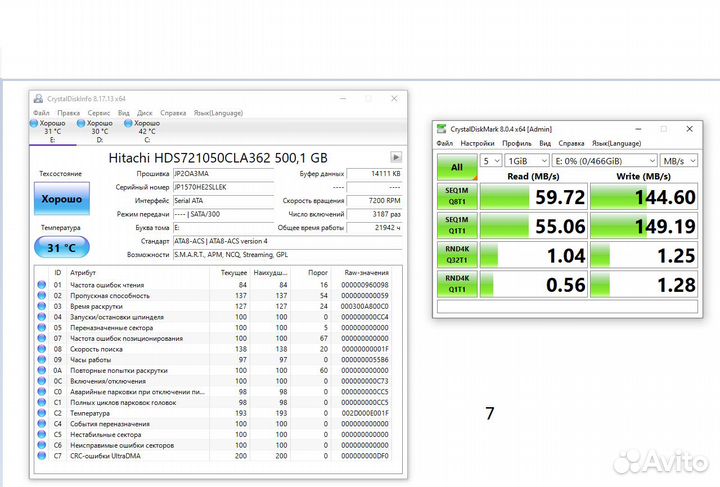Image resolution: width=720 pixels, height=487 pixels.
Task: Select the drive D: status orb at 30 °C
Action: [x=81, y=123]
